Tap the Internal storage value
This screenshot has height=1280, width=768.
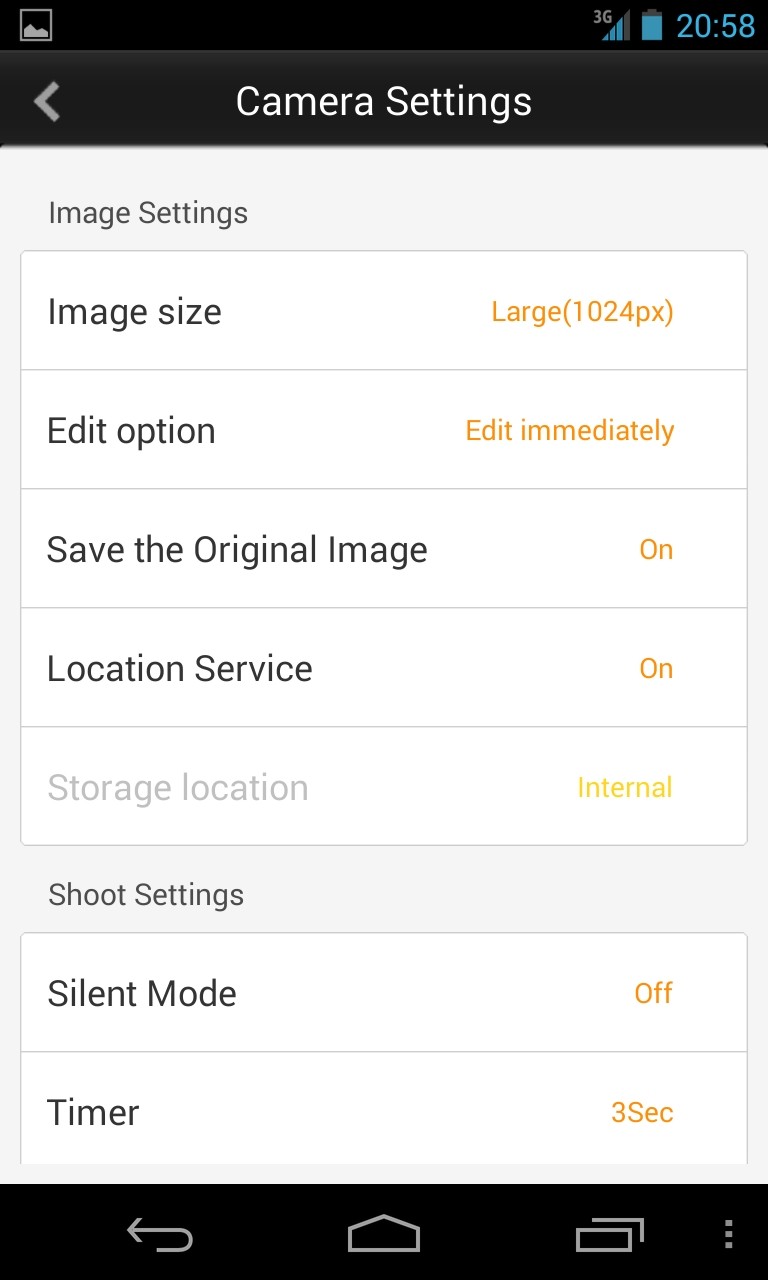tap(625, 788)
